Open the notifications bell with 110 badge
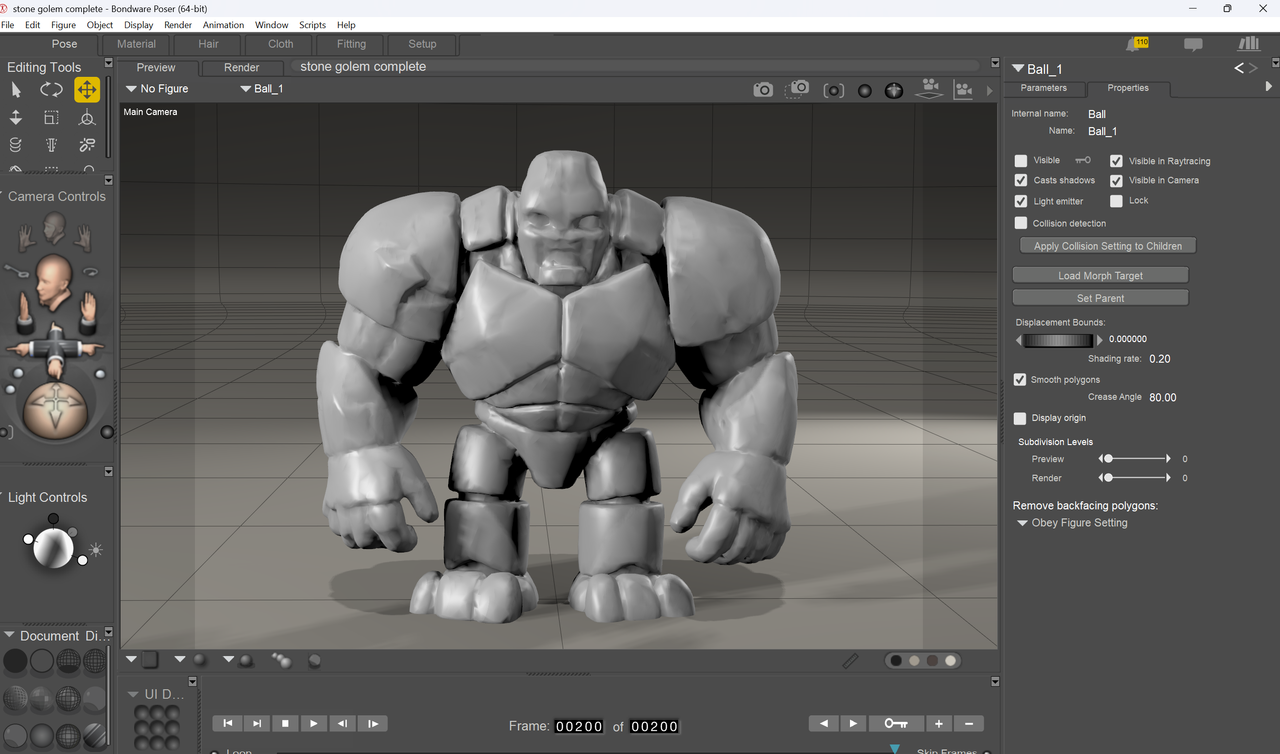The height and width of the screenshot is (754, 1280). pos(1136,44)
